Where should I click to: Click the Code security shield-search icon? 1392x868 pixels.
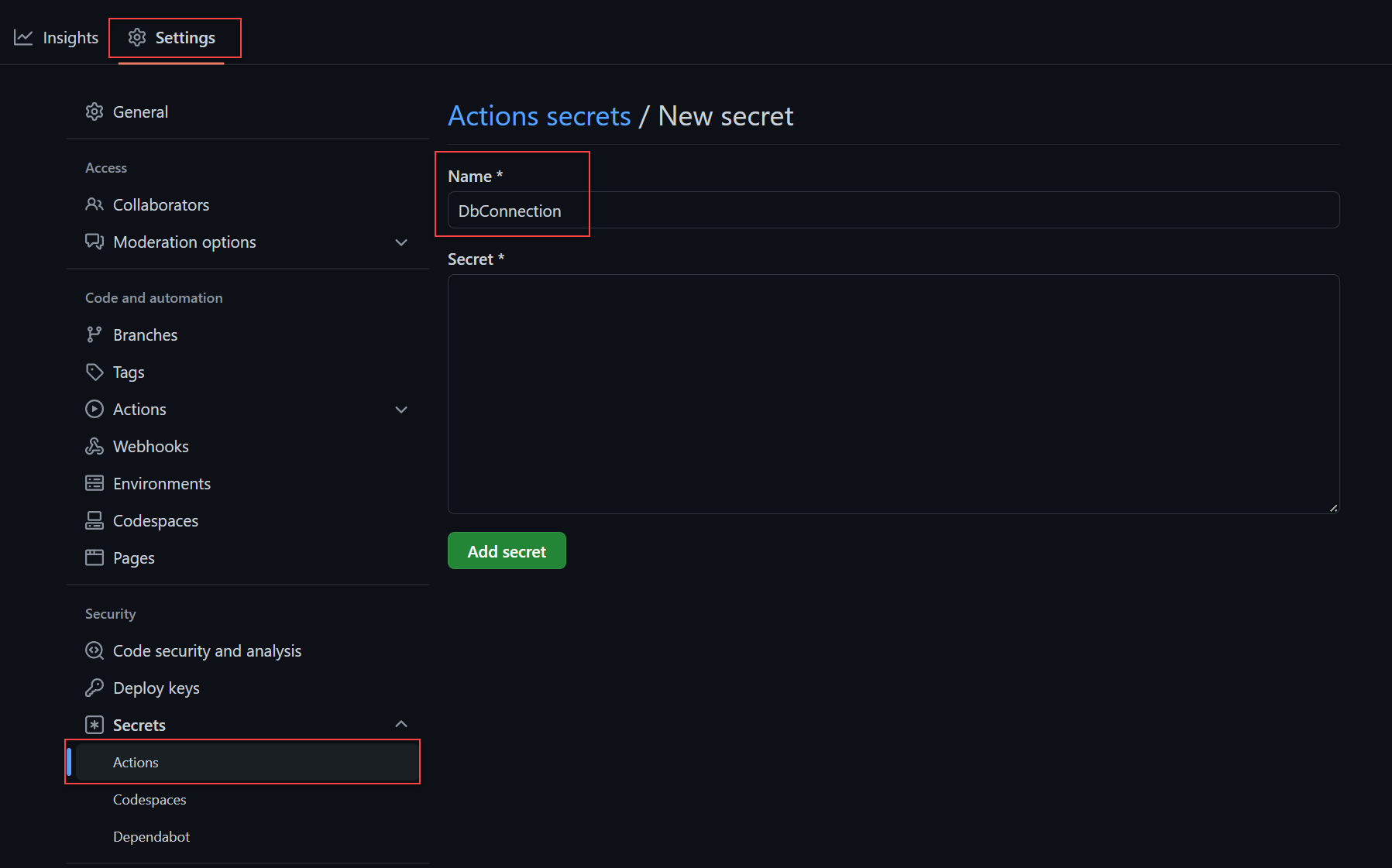pyautogui.click(x=95, y=650)
